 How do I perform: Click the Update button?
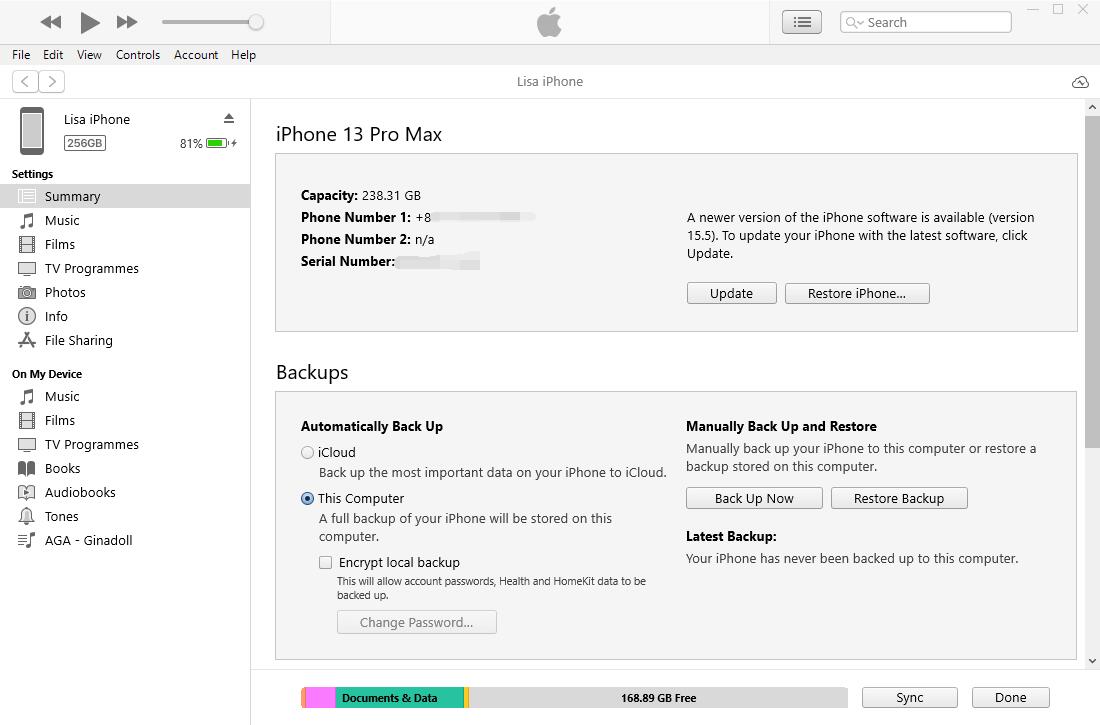click(x=732, y=293)
